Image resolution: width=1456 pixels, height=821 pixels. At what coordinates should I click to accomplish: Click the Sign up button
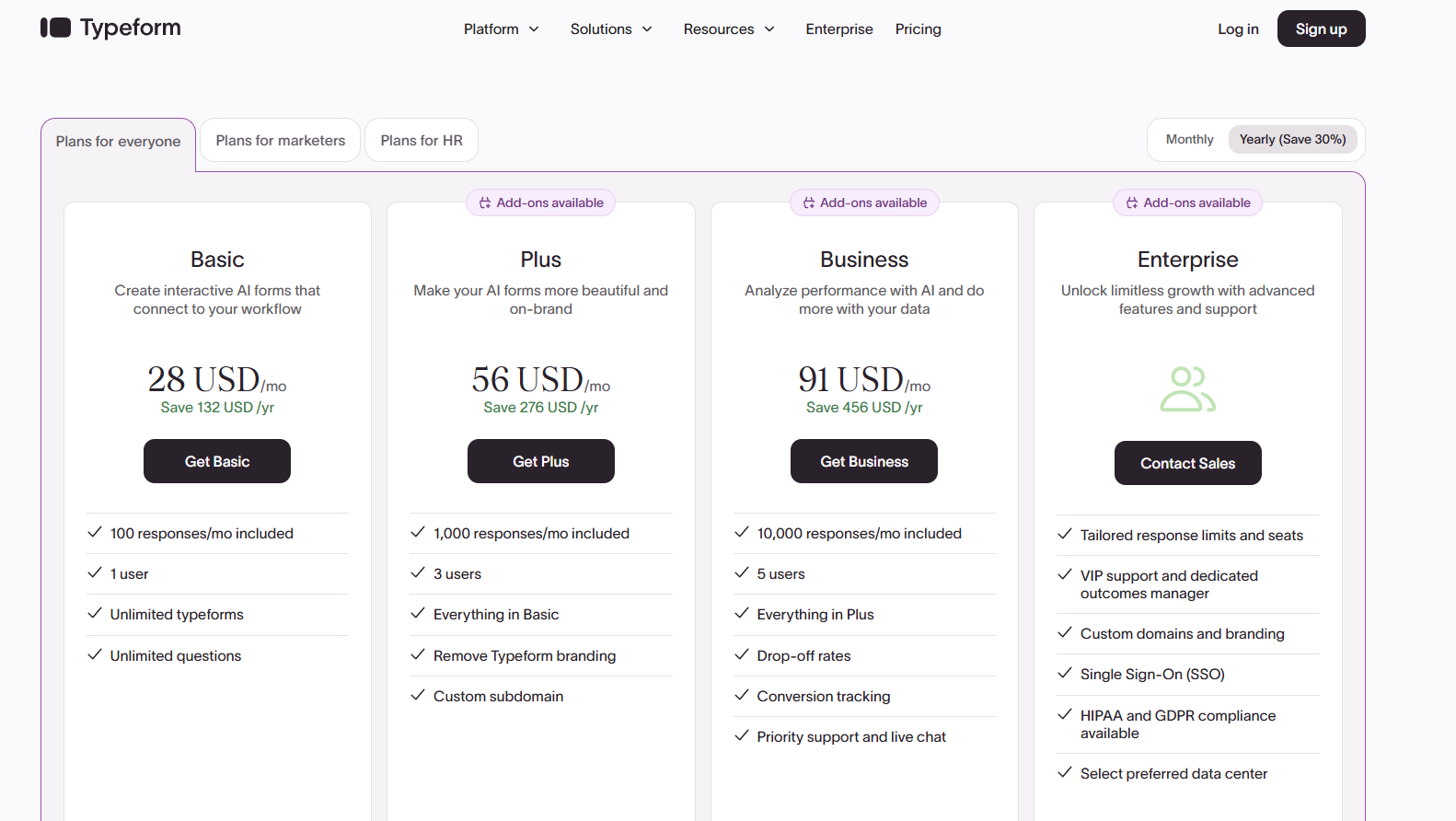[1321, 29]
